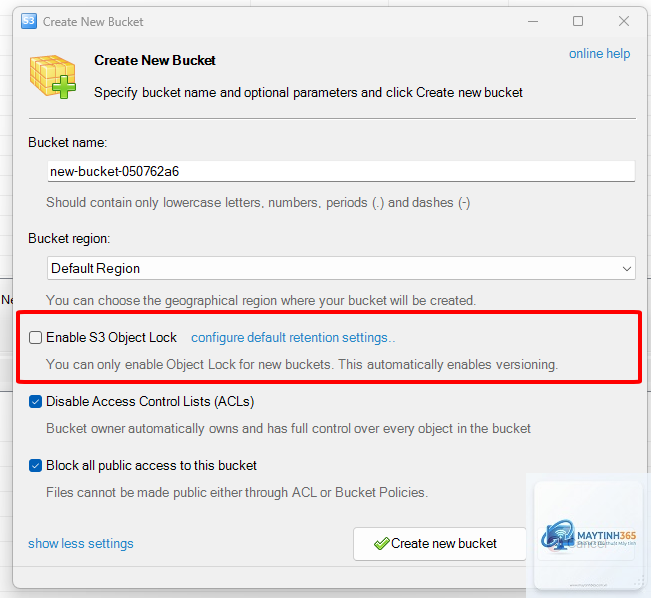Click the yellow bucket with plus icon
Viewport: 651px width, 598px height.
(53, 77)
